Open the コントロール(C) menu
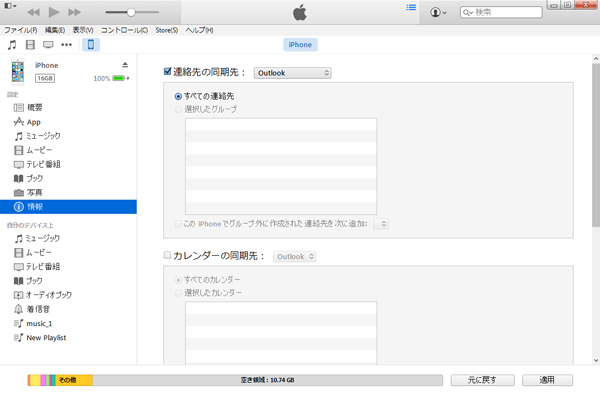 [124, 30]
